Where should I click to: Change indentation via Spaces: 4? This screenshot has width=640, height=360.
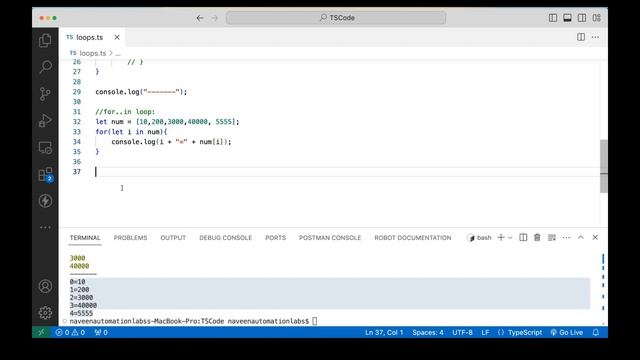click(428, 332)
